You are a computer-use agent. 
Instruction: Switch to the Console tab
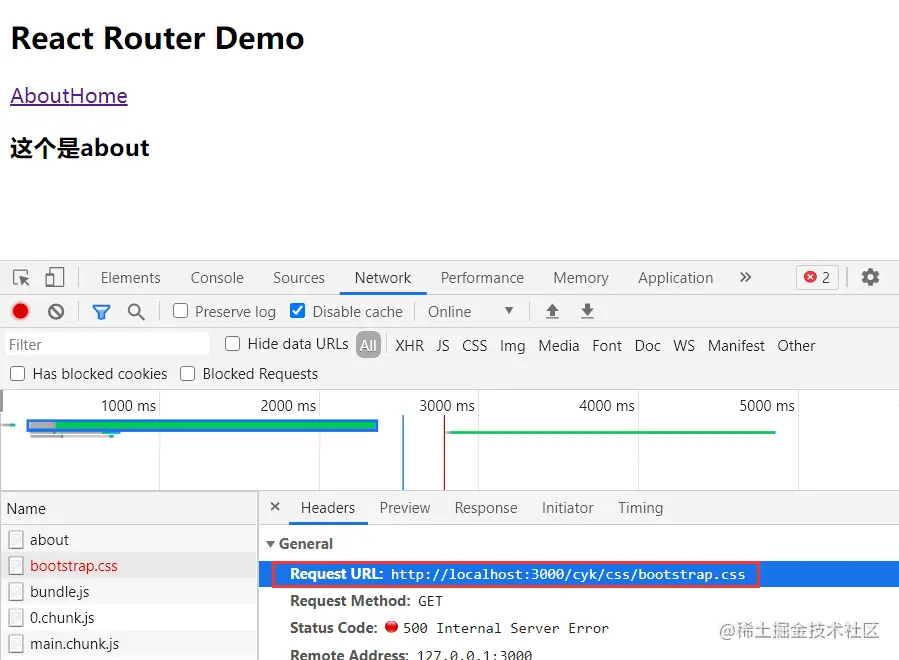(217, 278)
